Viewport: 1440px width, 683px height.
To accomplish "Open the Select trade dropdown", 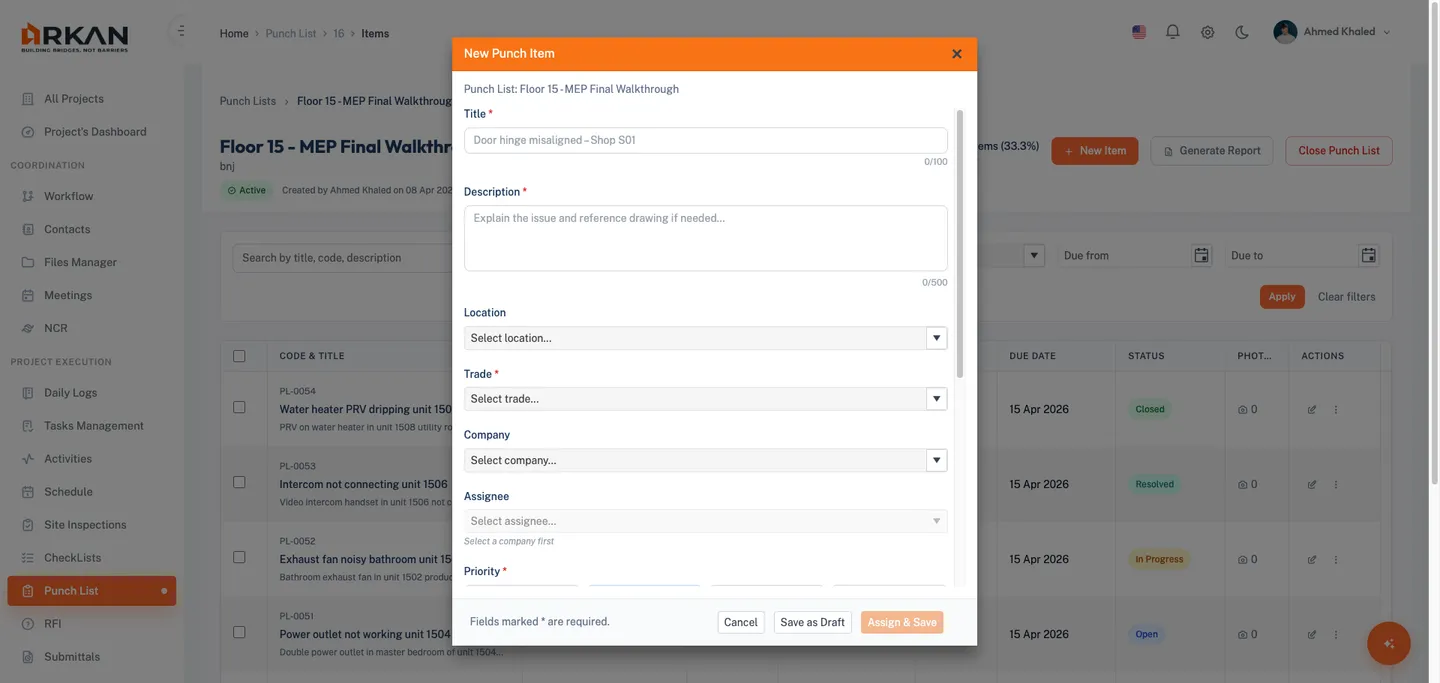I will (705, 399).
